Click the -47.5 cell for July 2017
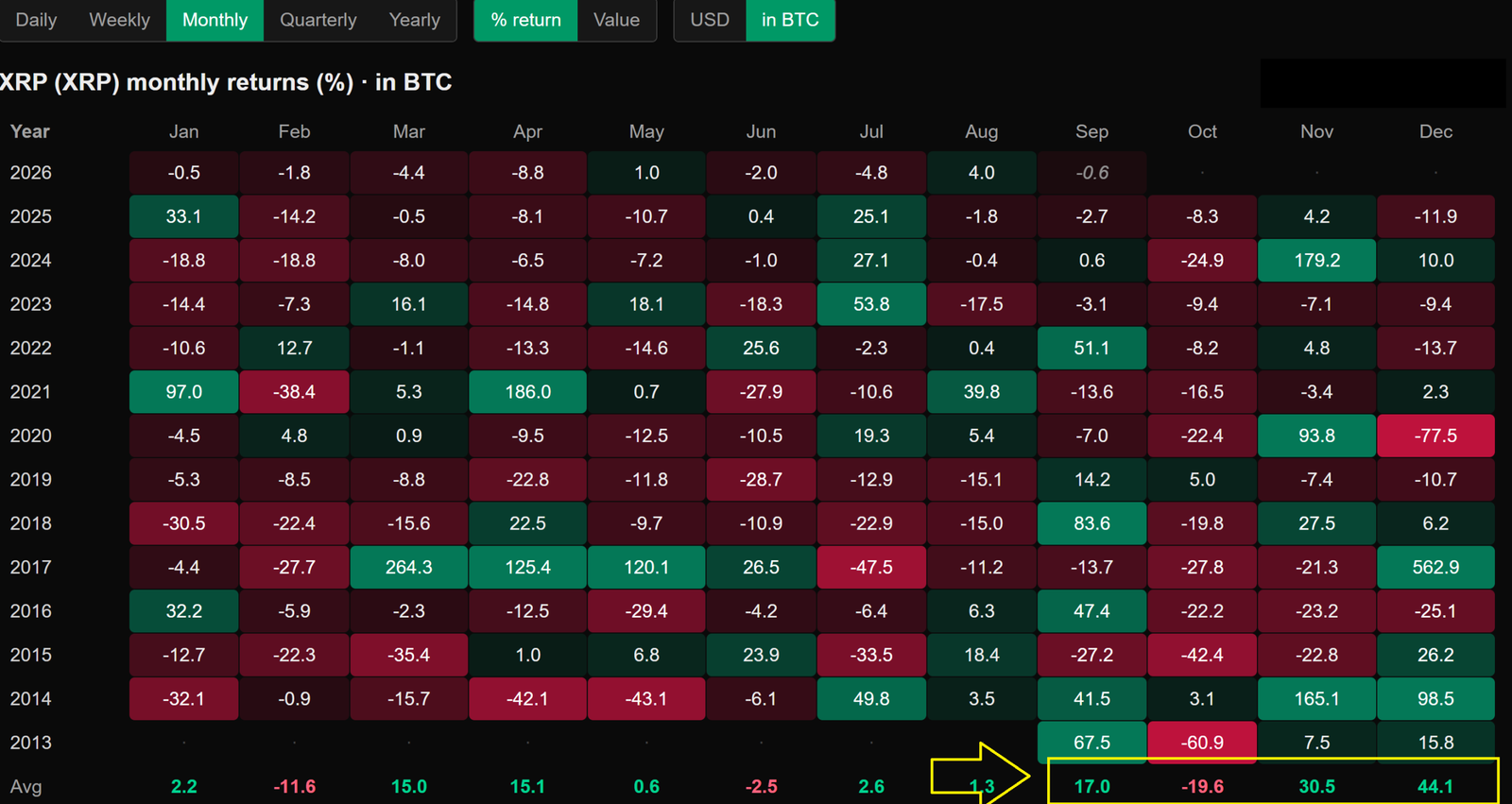Image resolution: width=1512 pixels, height=804 pixels. [x=871, y=567]
